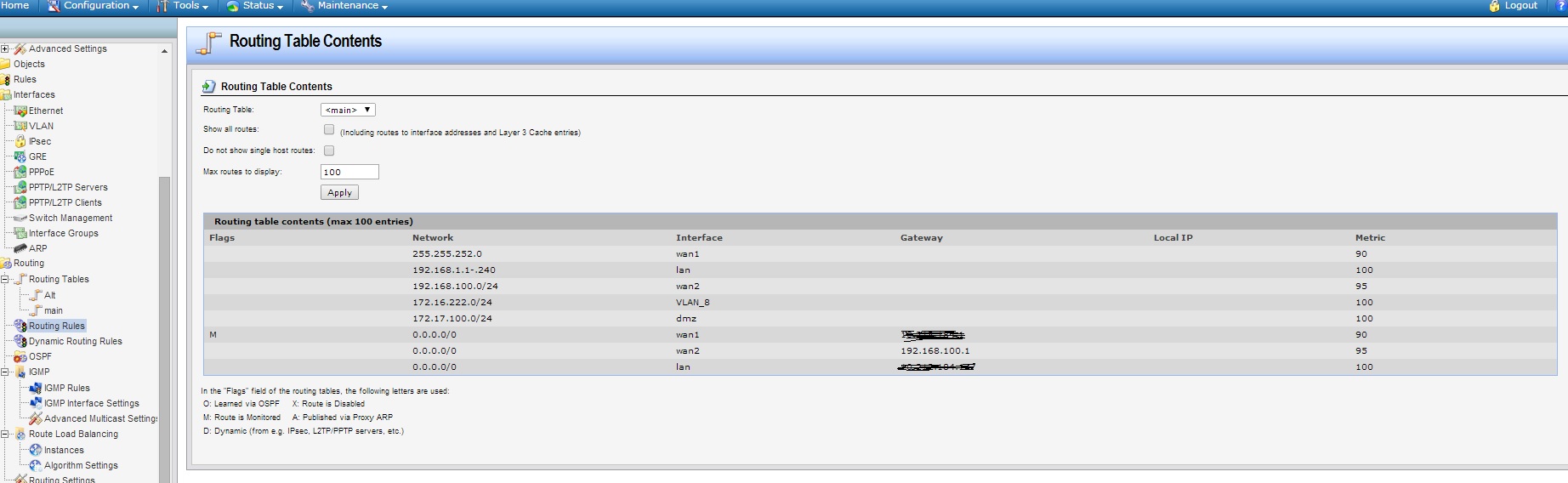Open the Tools dropdown menu

point(183,6)
